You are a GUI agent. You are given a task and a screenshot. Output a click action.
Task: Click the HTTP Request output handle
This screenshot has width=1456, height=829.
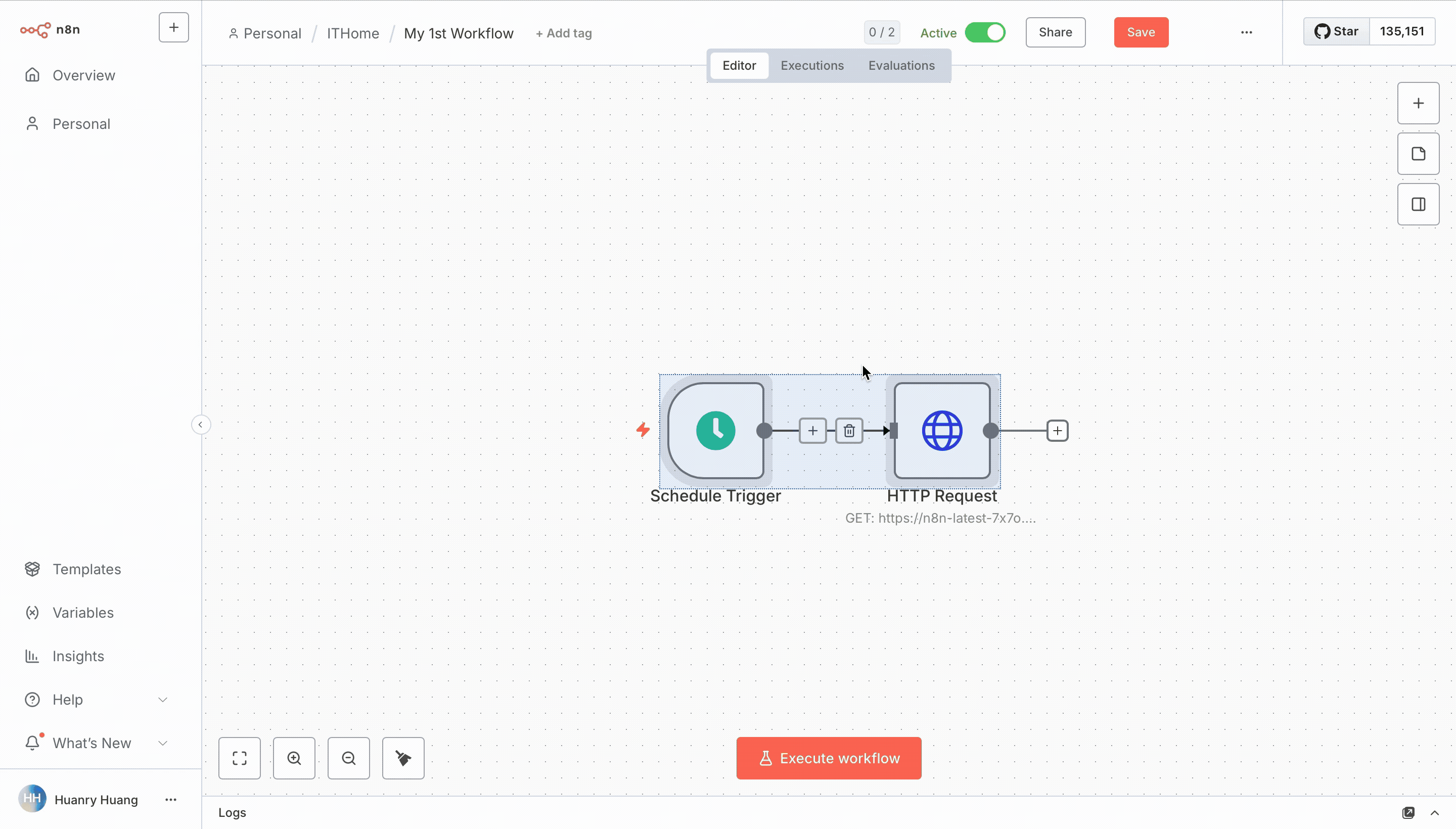pos(991,431)
